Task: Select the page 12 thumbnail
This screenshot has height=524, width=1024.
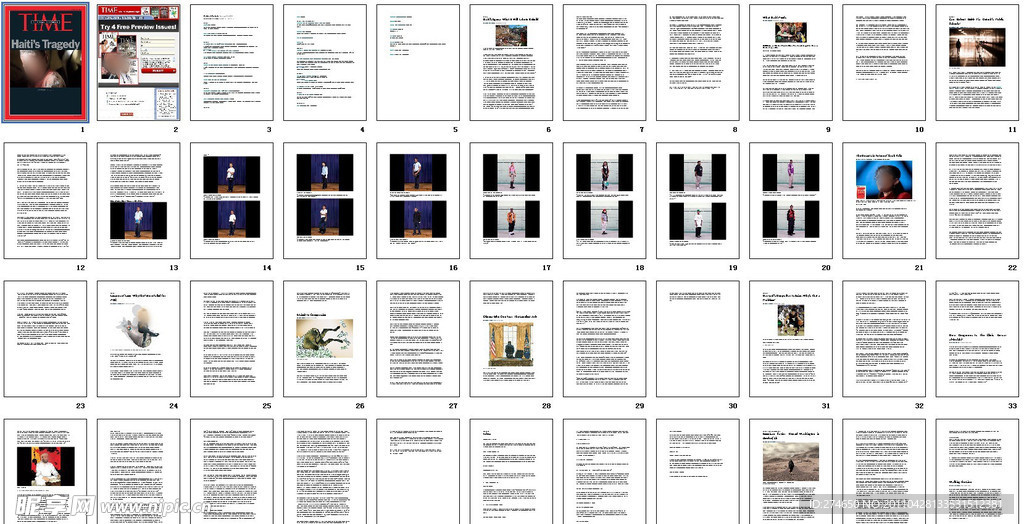Action: coord(45,201)
